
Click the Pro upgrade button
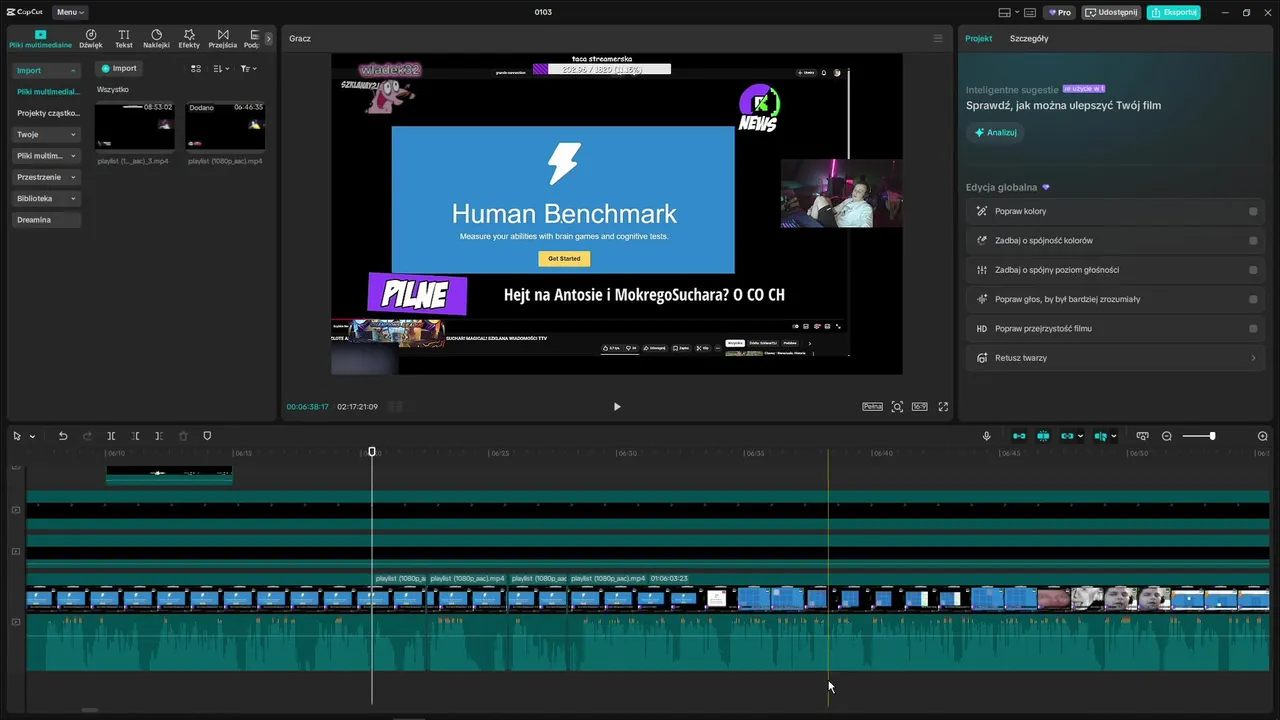click(x=1059, y=12)
